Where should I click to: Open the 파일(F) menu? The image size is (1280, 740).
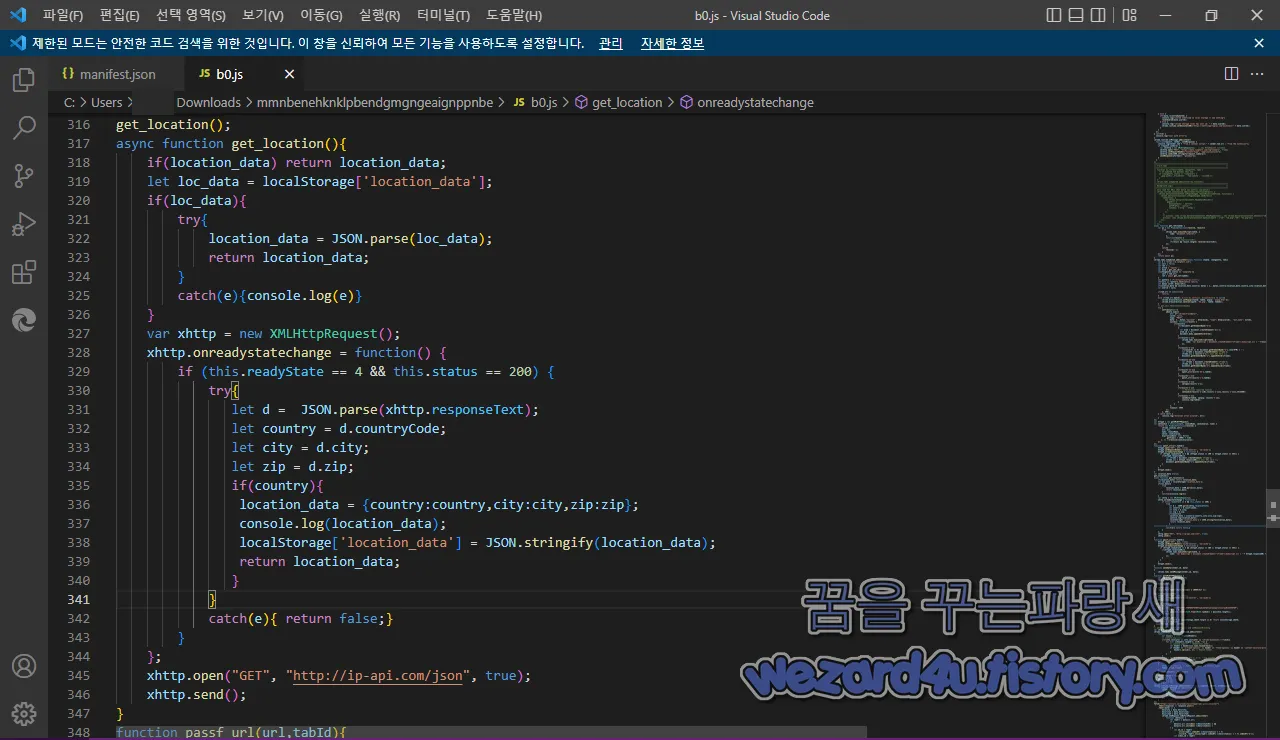(62, 15)
